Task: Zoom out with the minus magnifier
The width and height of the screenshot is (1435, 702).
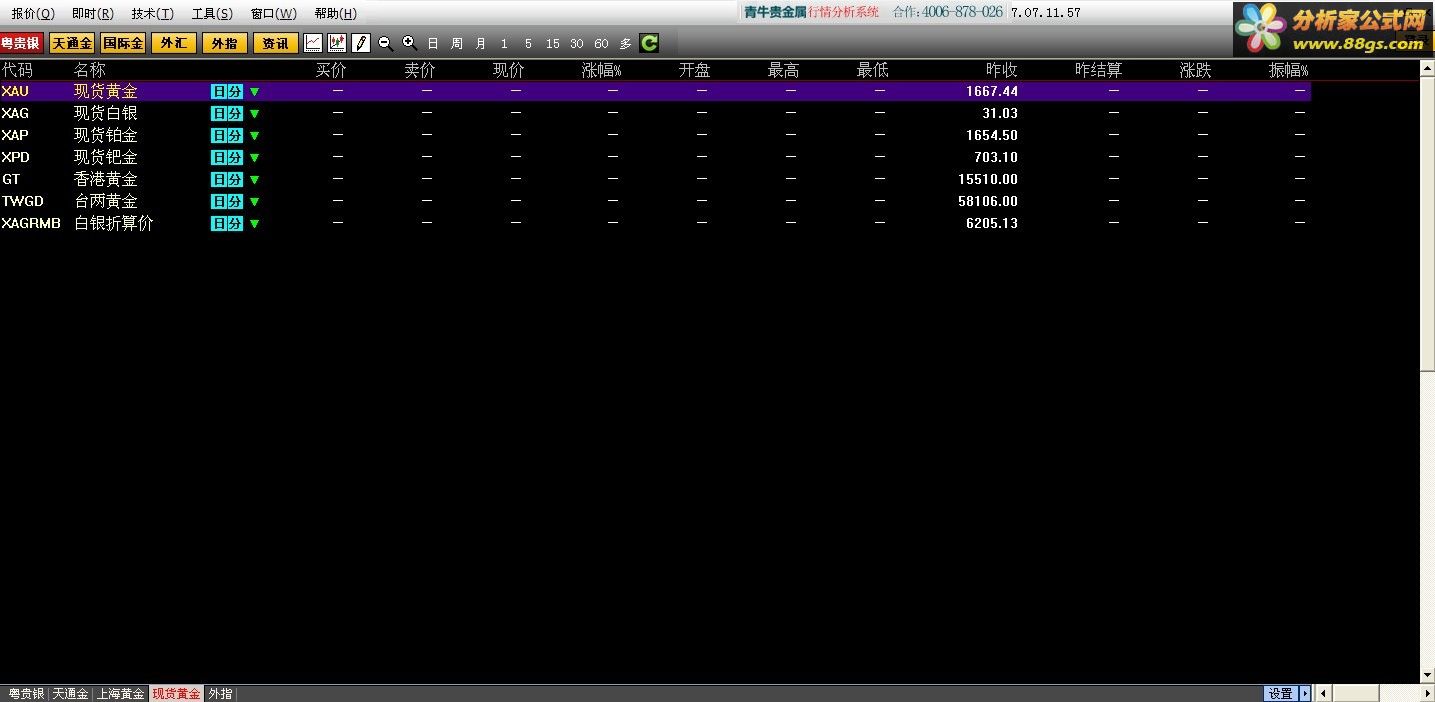Action: coord(385,43)
